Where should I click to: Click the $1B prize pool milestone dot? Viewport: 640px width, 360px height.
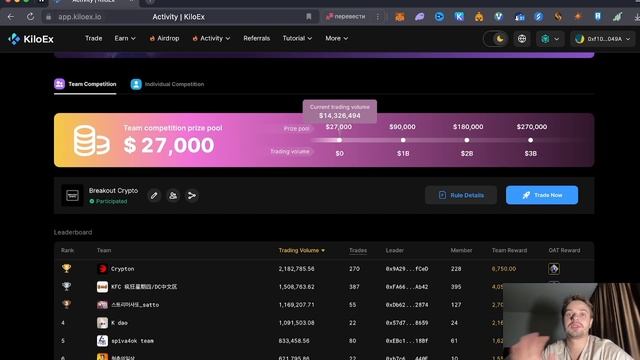(403, 140)
